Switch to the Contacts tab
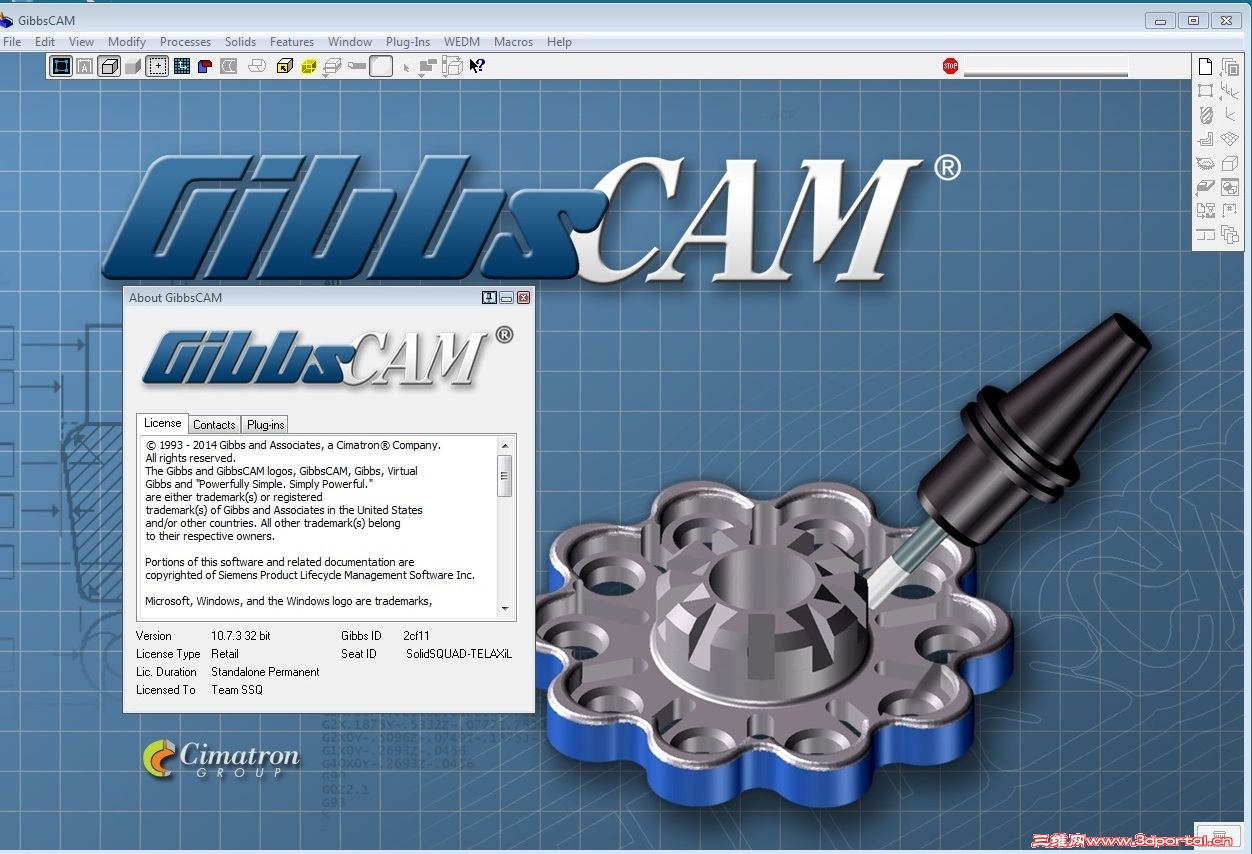The width and height of the screenshot is (1252, 854). tap(214, 425)
